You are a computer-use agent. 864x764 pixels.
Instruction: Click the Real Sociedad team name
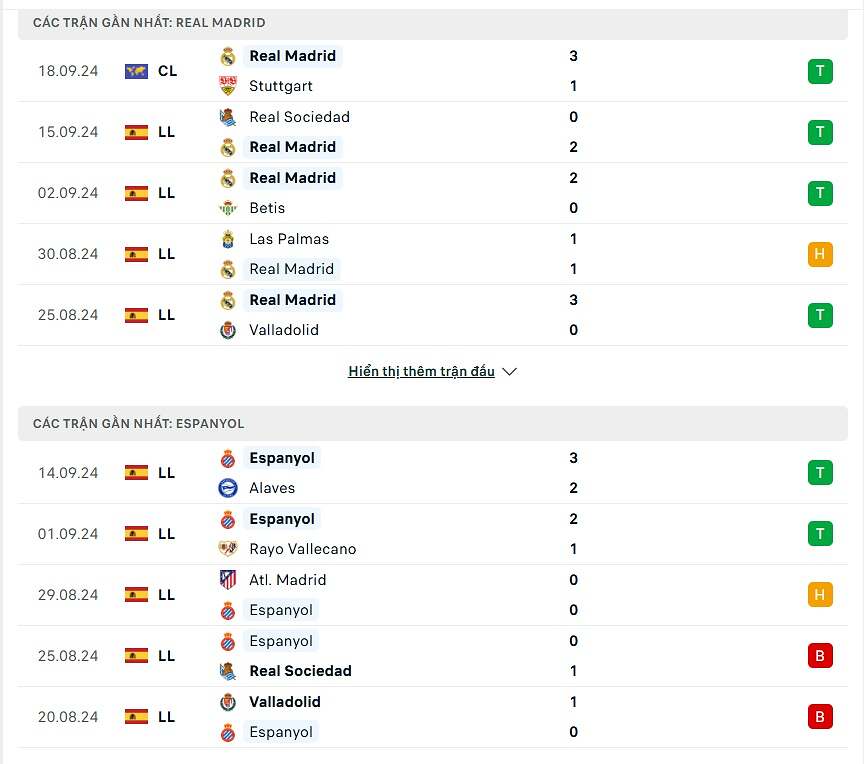(300, 117)
